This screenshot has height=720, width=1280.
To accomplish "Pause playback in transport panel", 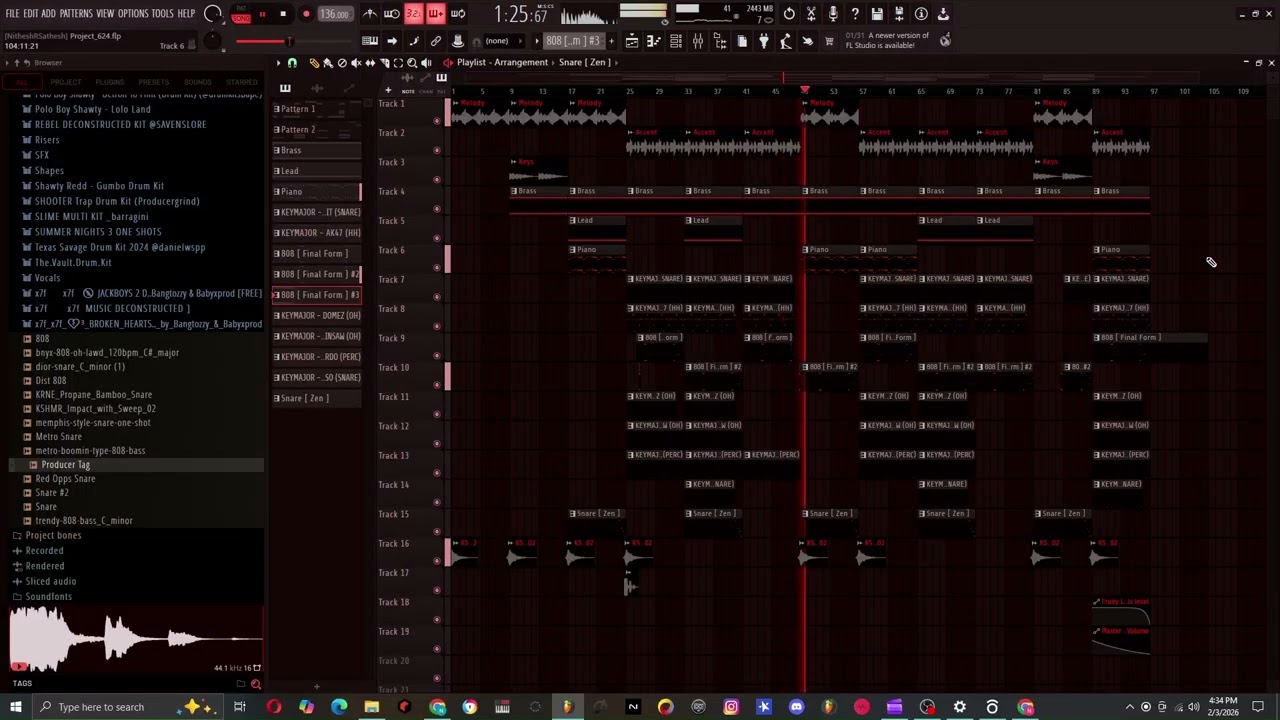I will pos(262,14).
